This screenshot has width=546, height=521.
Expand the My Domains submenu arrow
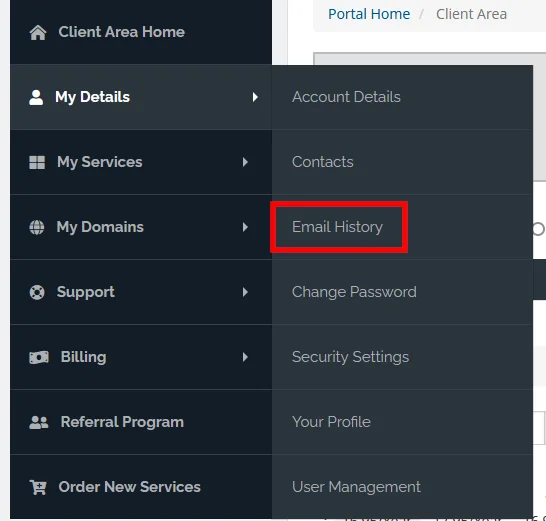[245, 227]
